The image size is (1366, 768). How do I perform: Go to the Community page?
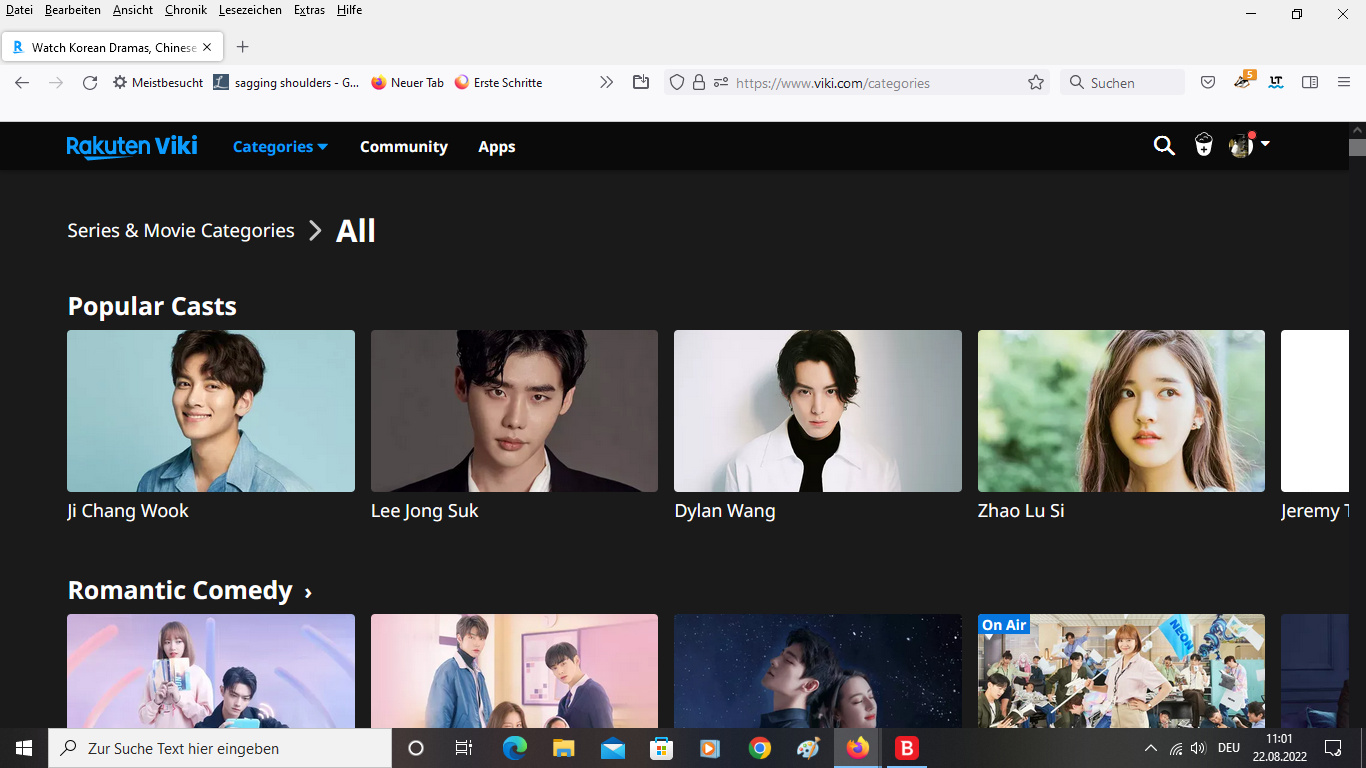point(403,147)
